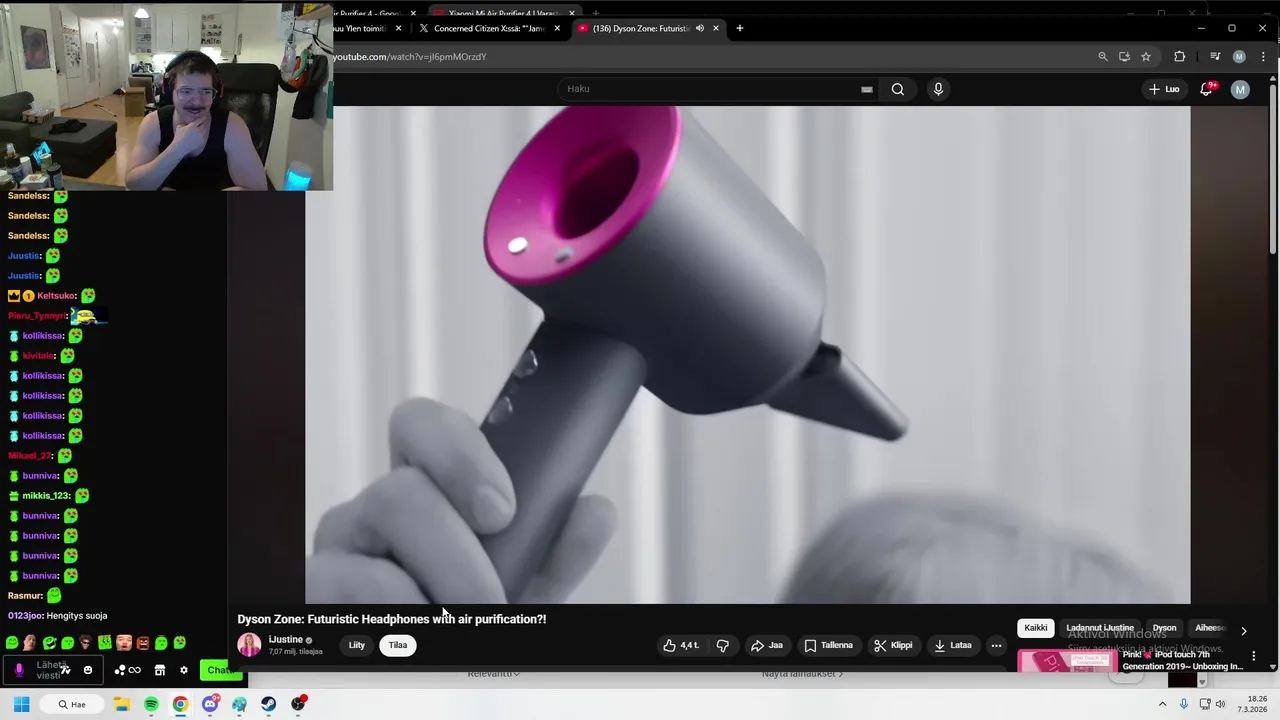The width and height of the screenshot is (1280, 720).
Task: Open the chat shop icon
Action: coord(160,670)
